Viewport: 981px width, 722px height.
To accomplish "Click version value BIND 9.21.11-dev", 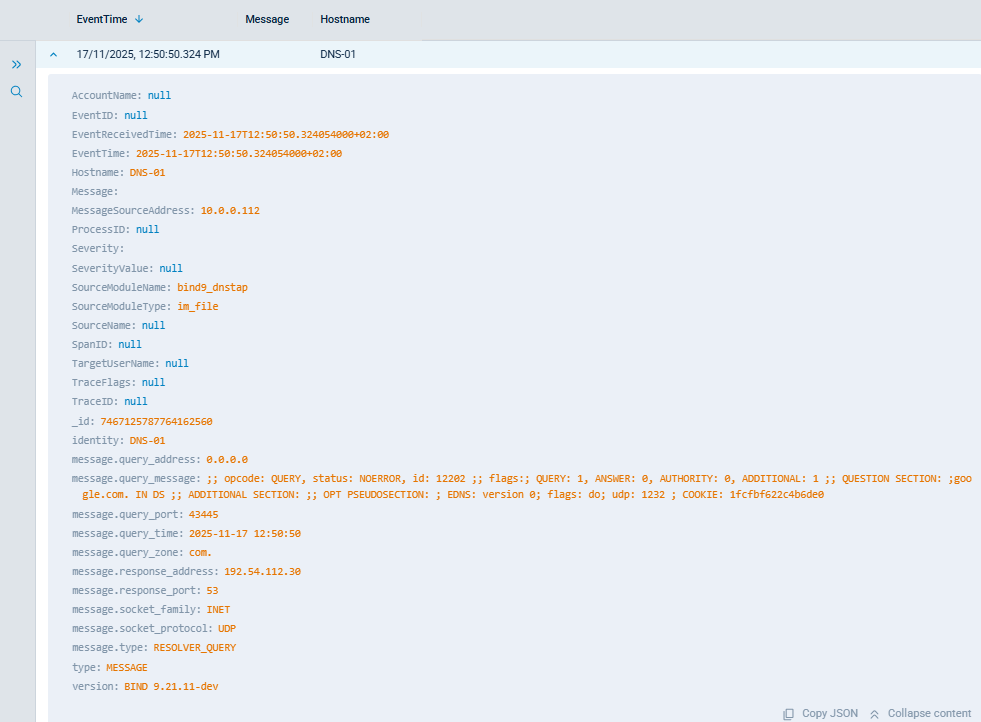I will (171, 686).
